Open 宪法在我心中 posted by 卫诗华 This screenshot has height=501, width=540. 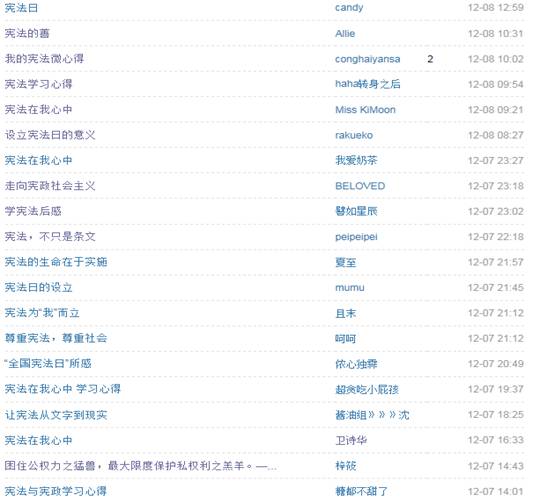pyautogui.click(x=38, y=440)
